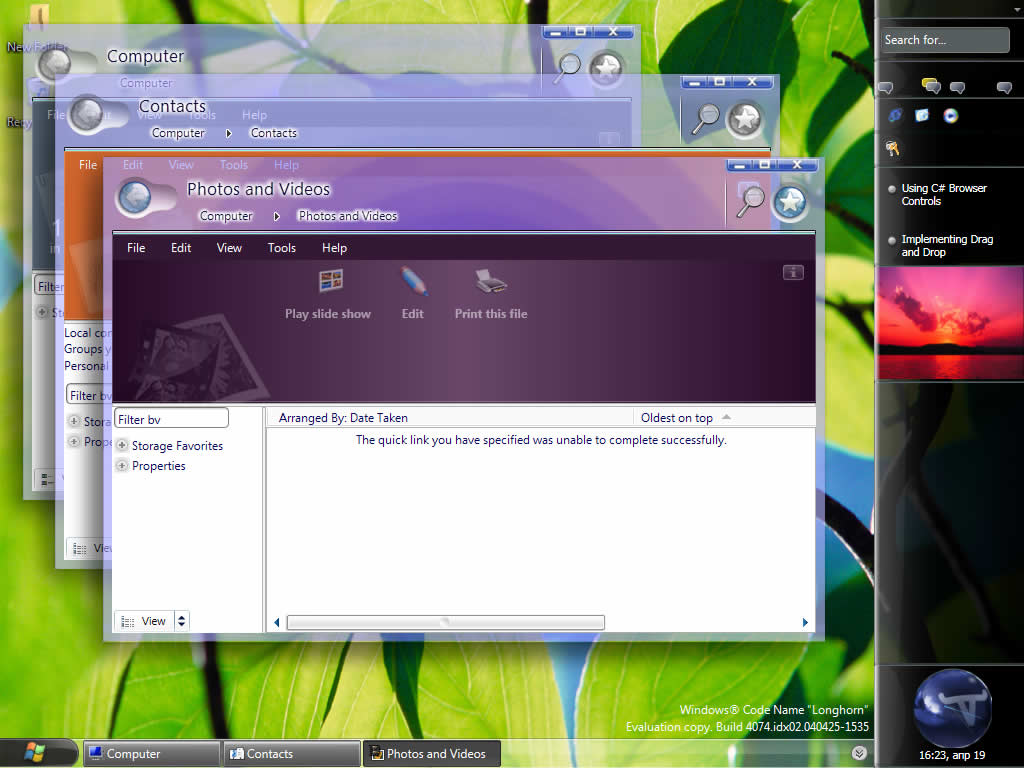Open File menu in Photos and Videos
The height and width of the screenshot is (768, 1024).
[136, 248]
